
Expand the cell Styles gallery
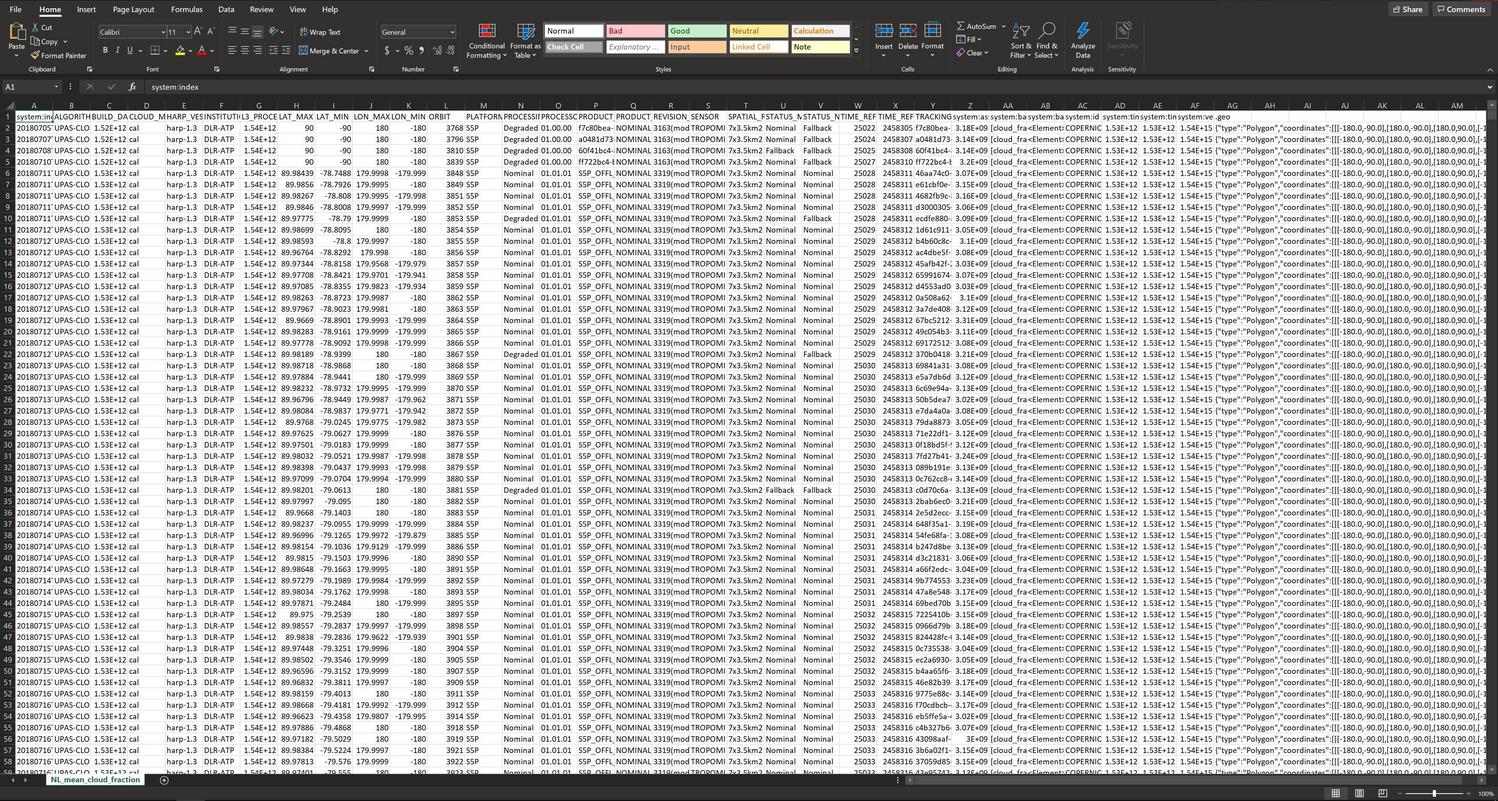[x=856, y=49]
